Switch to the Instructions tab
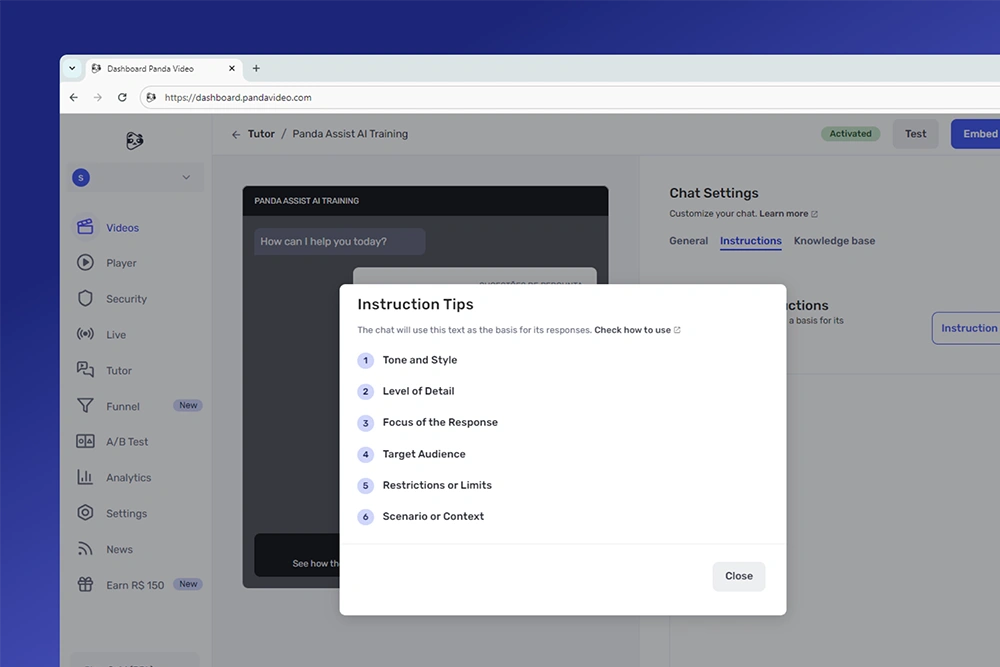 [x=751, y=241]
